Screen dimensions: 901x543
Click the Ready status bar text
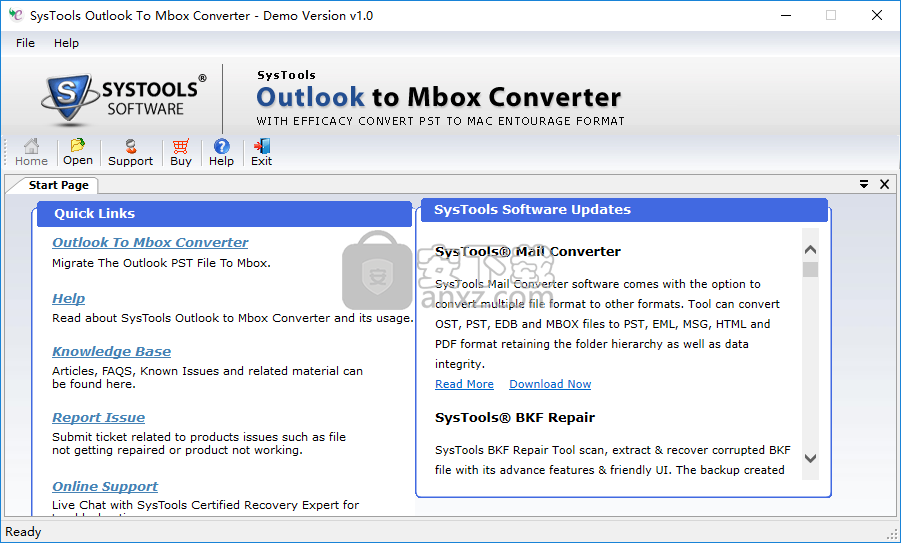coord(23,532)
